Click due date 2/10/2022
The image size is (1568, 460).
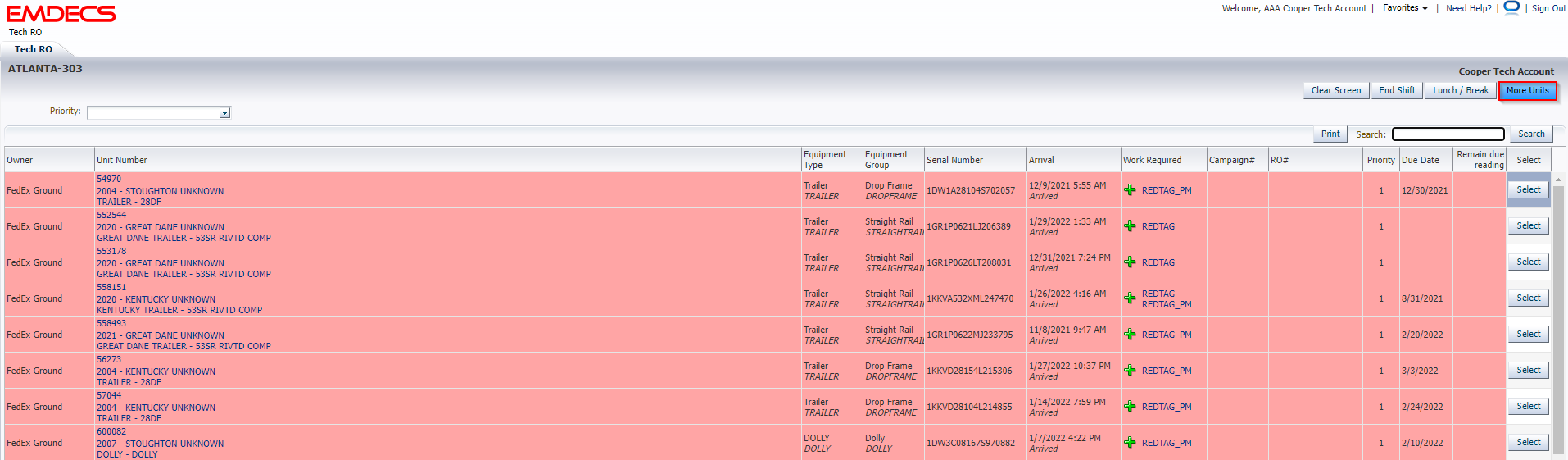[x=1422, y=443]
